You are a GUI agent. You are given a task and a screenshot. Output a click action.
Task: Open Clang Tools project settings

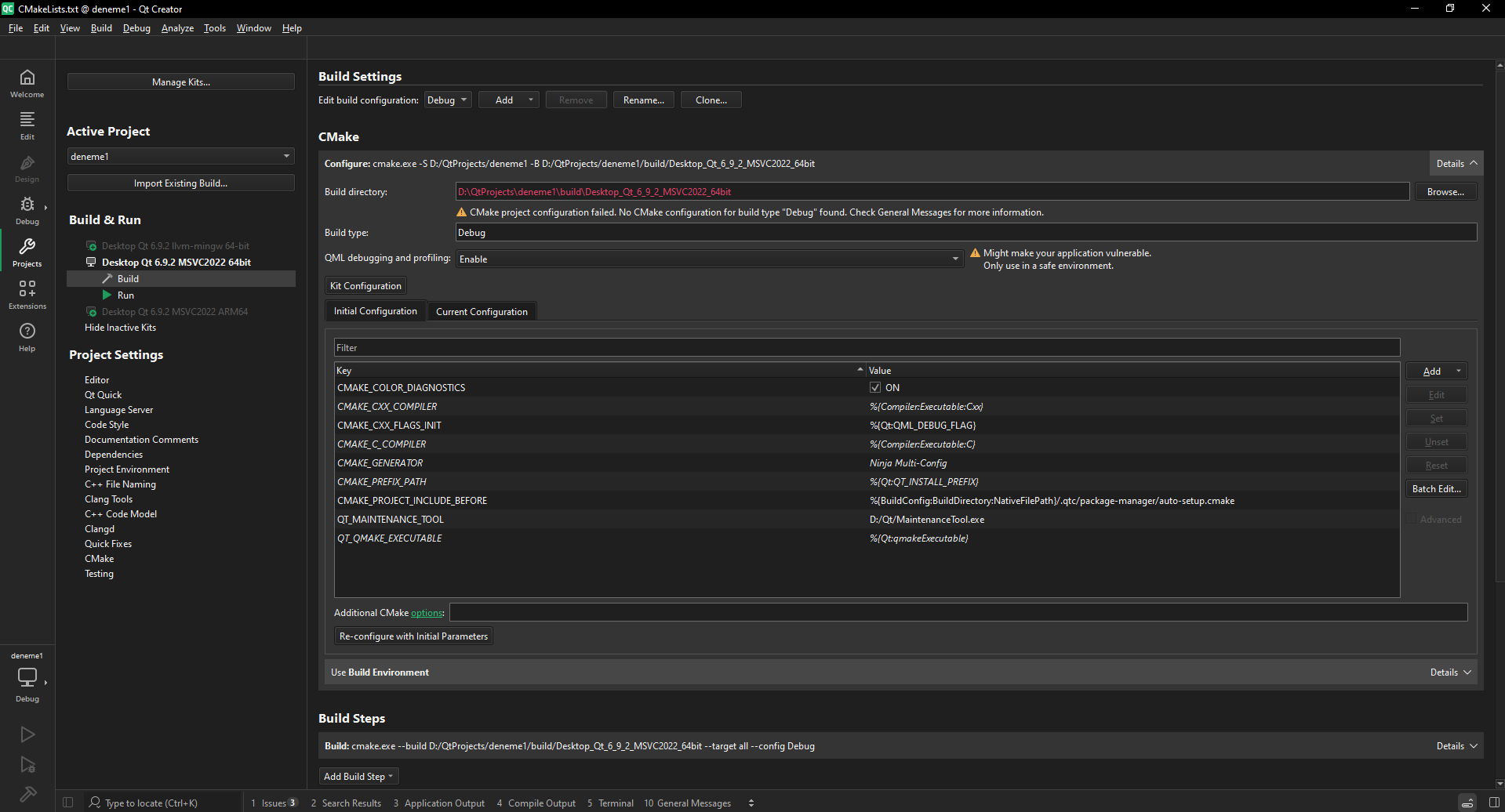pyautogui.click(x=108, y=499)
